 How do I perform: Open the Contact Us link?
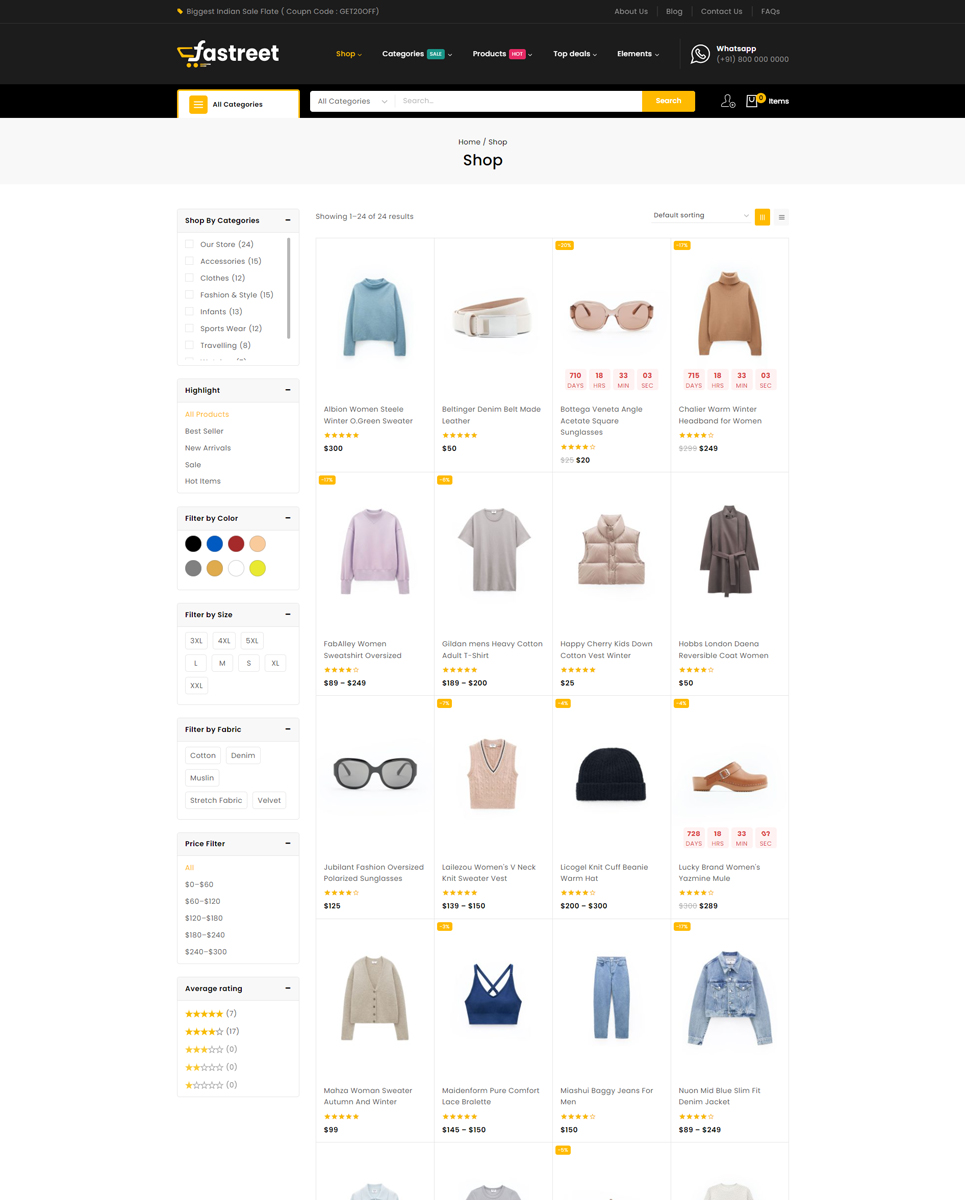coord(721,12)
